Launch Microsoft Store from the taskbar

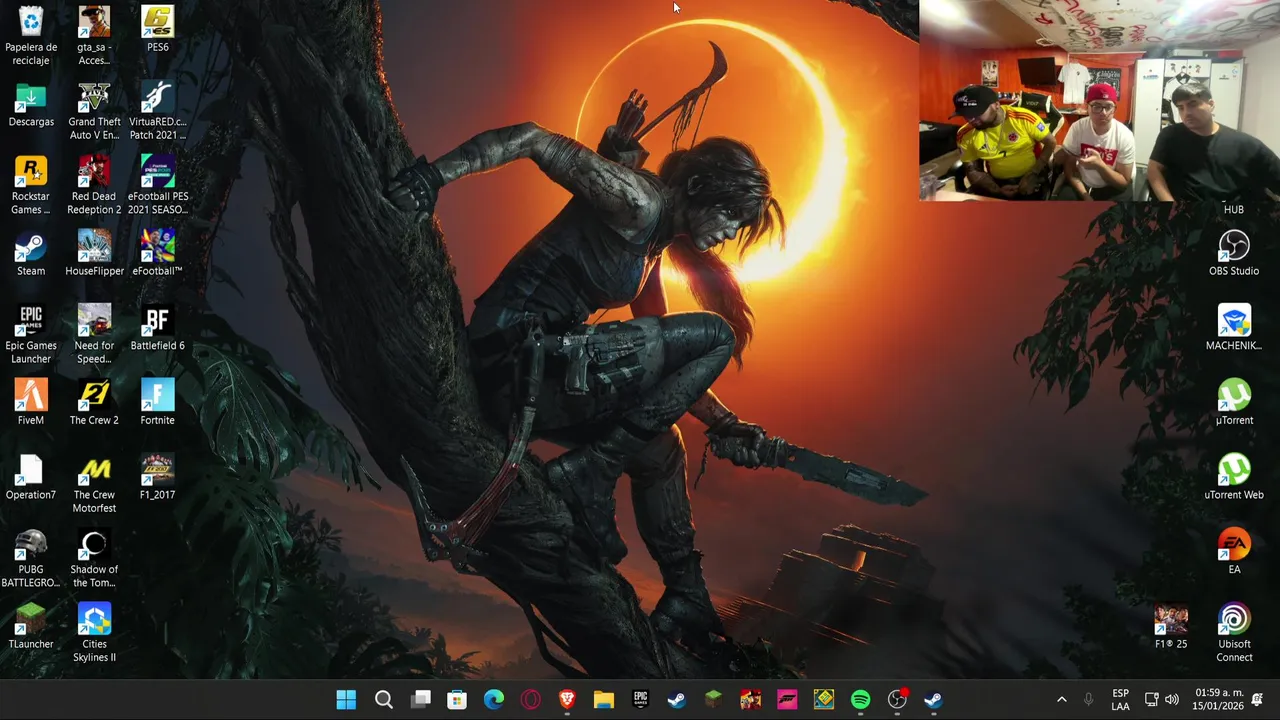(457, 700)
